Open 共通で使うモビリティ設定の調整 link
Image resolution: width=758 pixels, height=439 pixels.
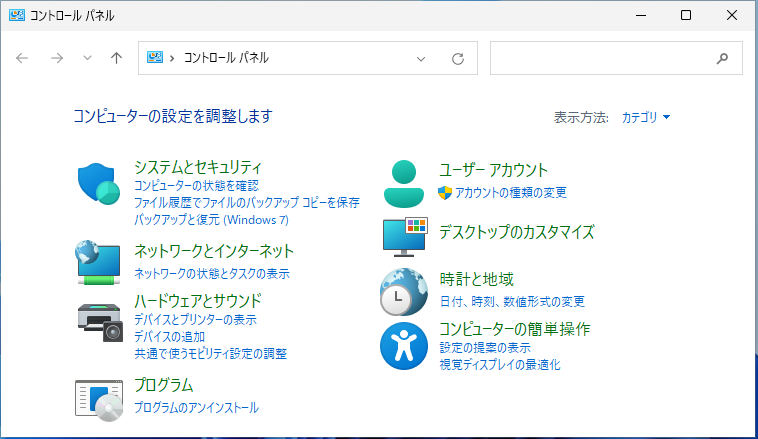[210, 353]
